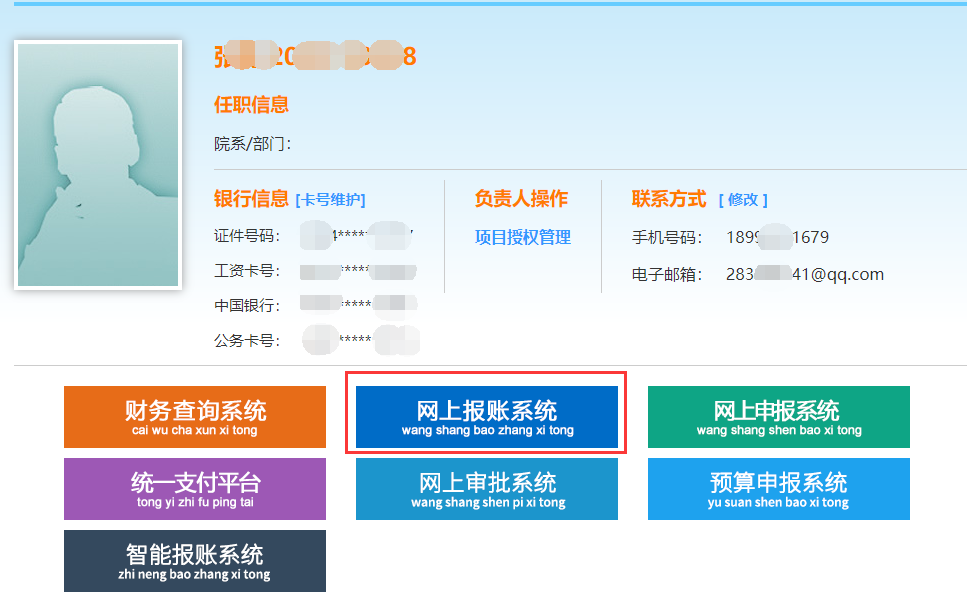Viewport: 967px width, 592px height.
Task: Open the 智能报账系统 dark tile
Action: 195,561
